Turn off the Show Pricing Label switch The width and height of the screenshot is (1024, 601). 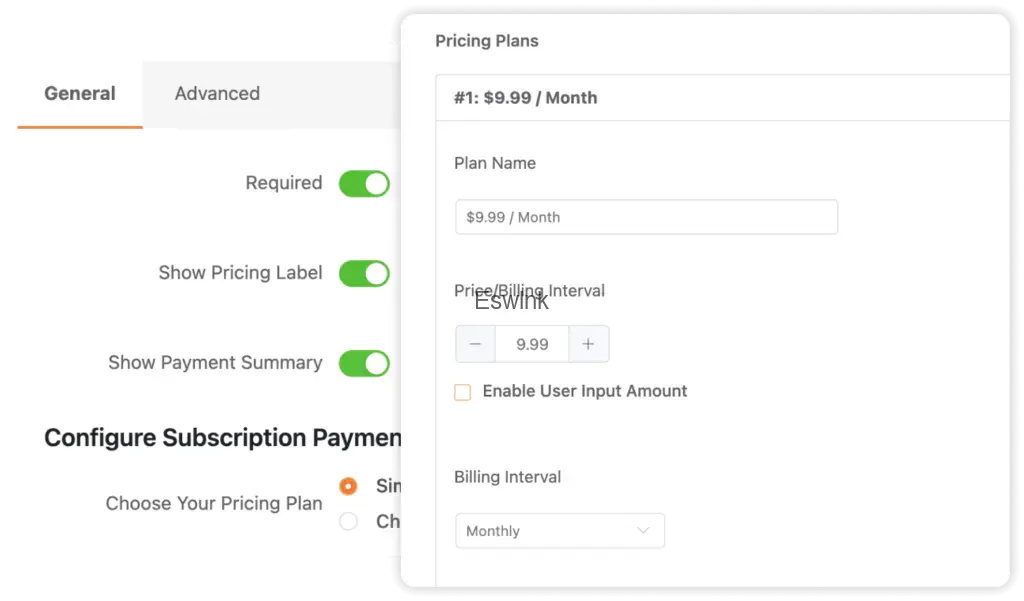(x=363, y=273)
